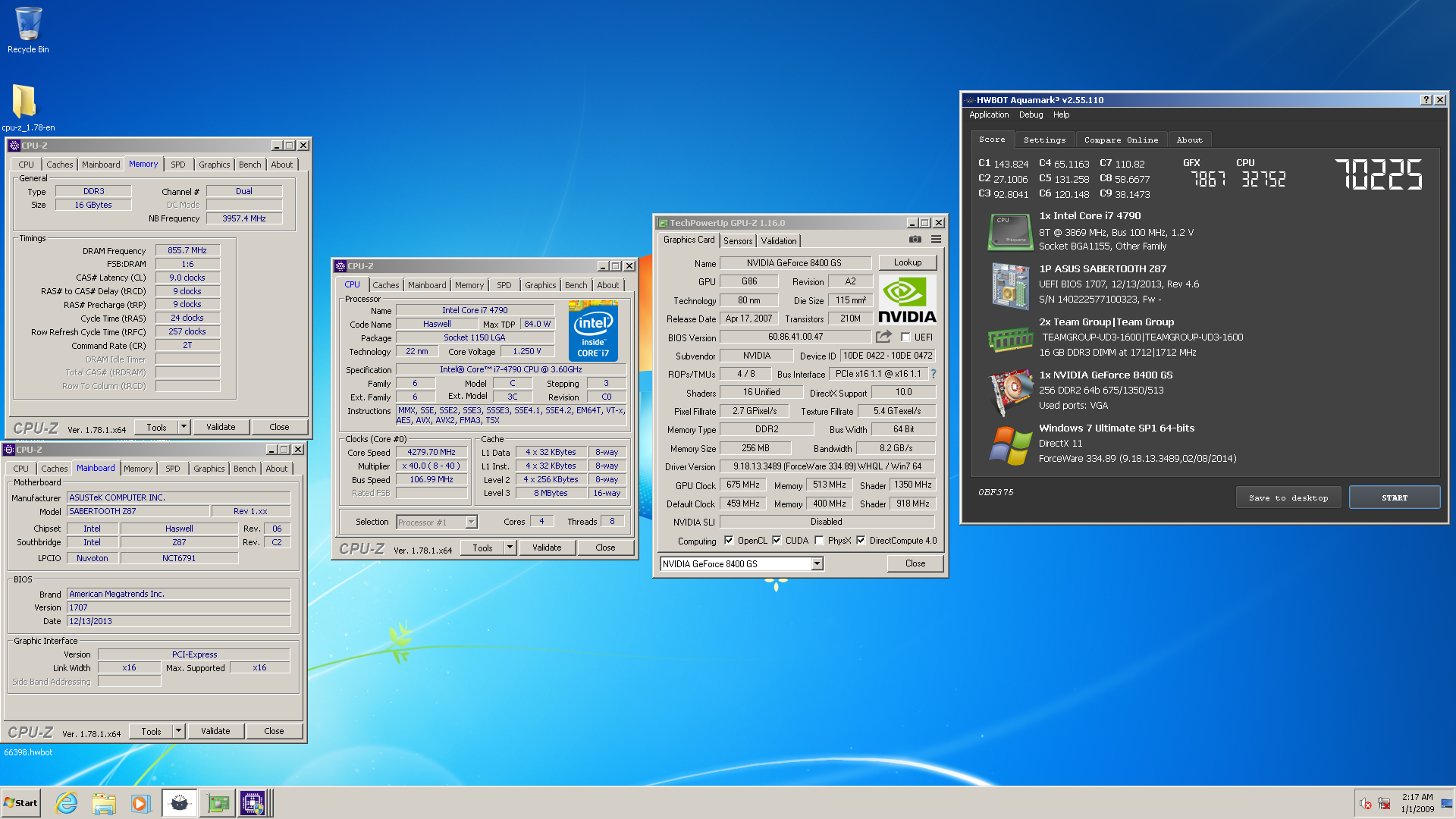This screenshot has height=819, width=1456.
Task: Open the Recycle Bin desktop icon
Action: 28,30
